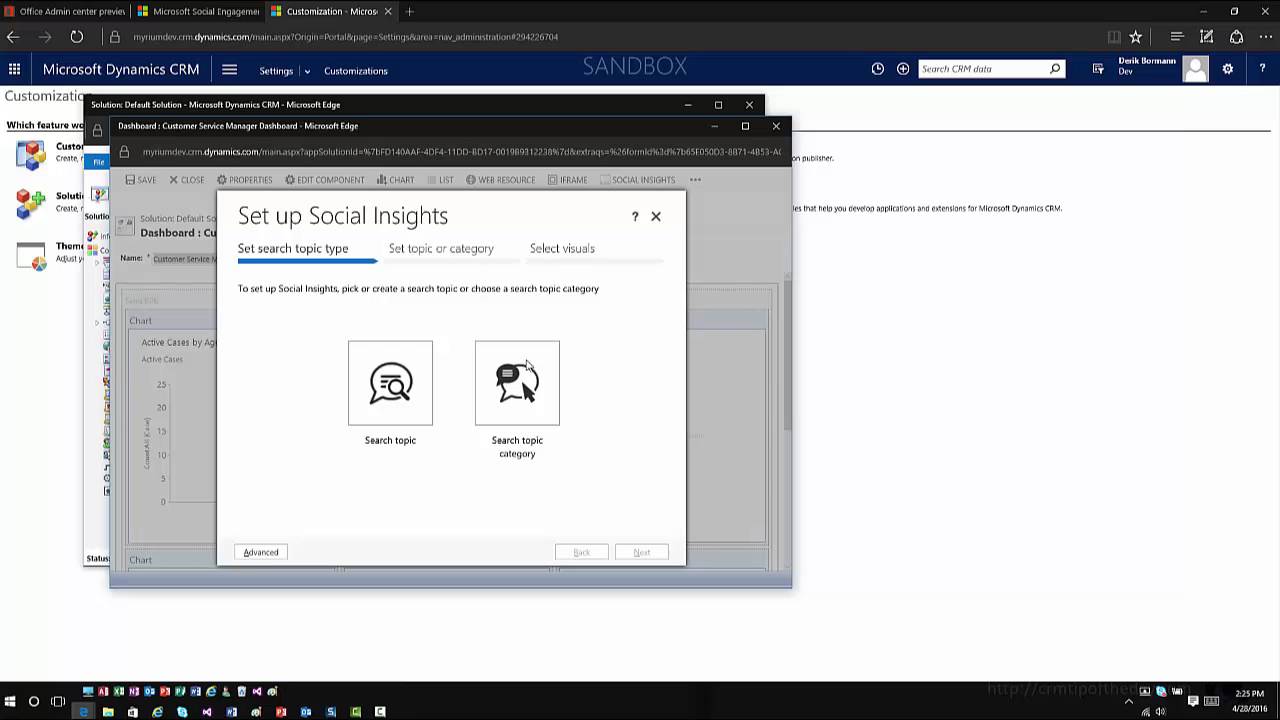Open Skype from taskbar

(x=182, y=712)
